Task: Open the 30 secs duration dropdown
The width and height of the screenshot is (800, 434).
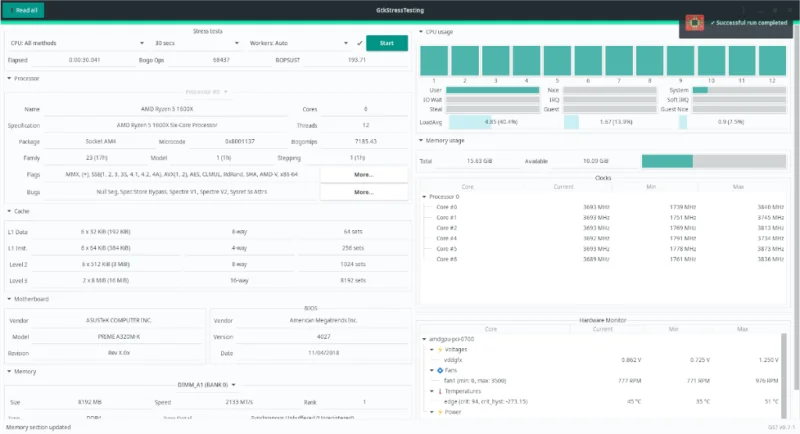Action: [x=196, y=43]
